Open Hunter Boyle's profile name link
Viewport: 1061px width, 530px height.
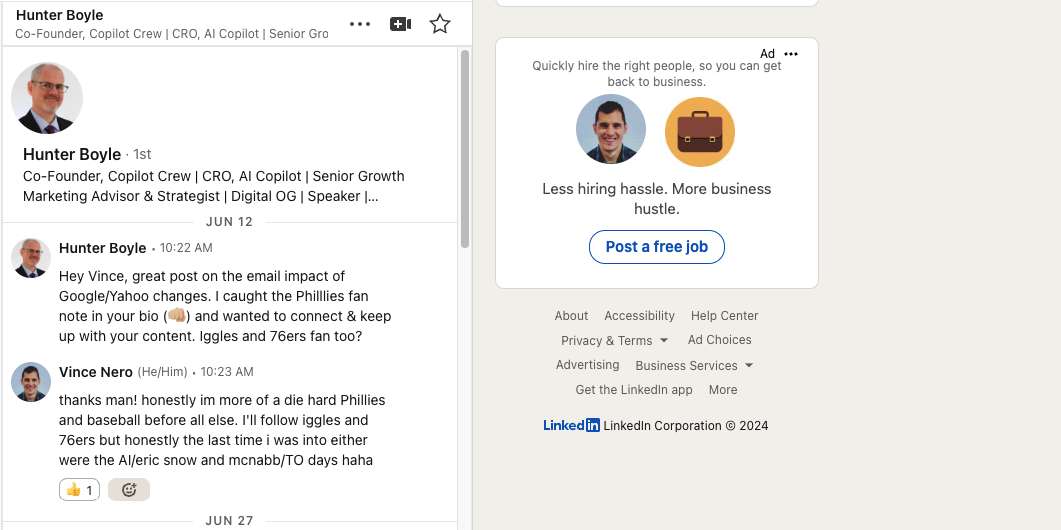pos(72,154)
